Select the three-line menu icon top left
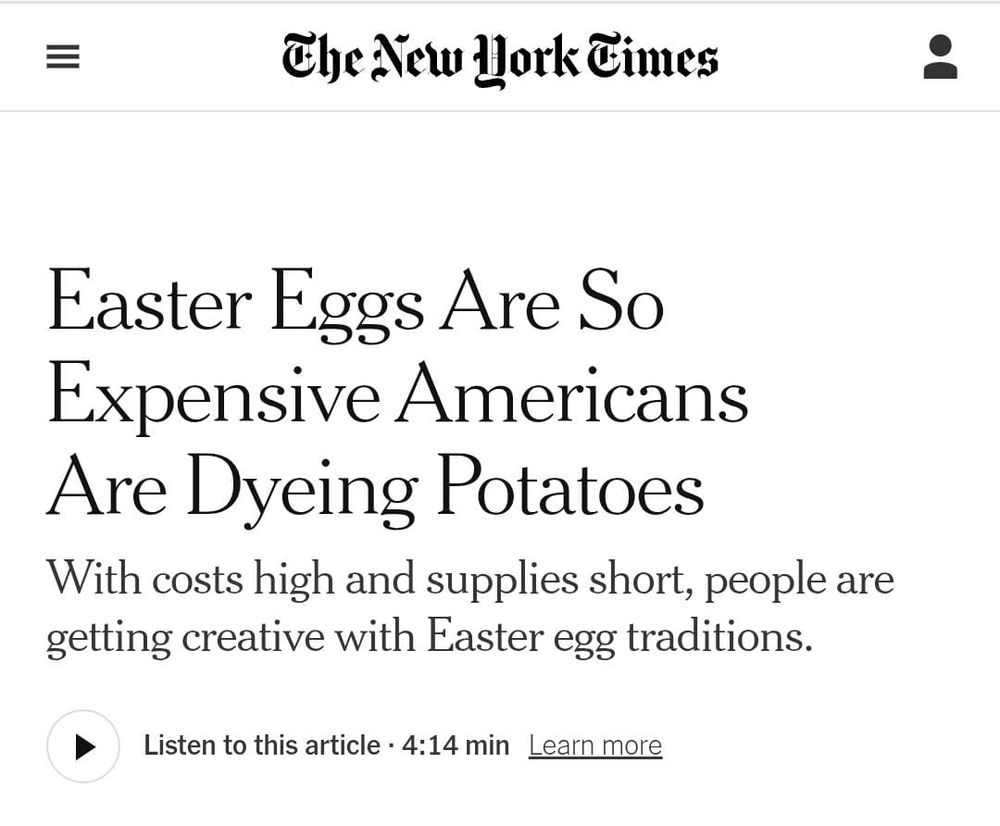The width and height of the screenshot is (1000, 826). point(63,57)
